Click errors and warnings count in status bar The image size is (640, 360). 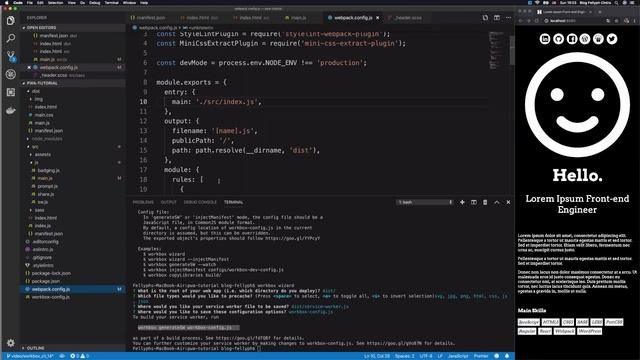(80, 356)
